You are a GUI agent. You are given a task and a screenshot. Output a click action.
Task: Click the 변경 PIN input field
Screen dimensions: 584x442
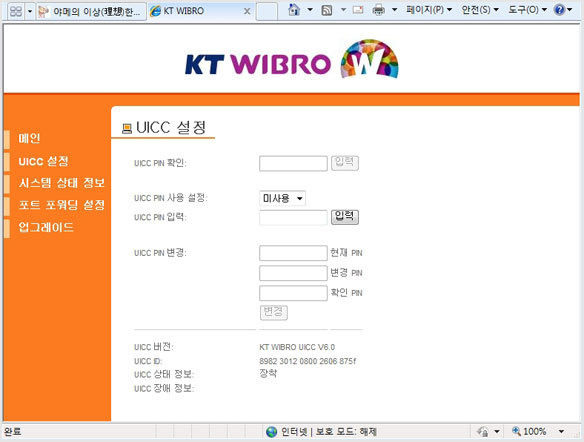click(293, 273)
